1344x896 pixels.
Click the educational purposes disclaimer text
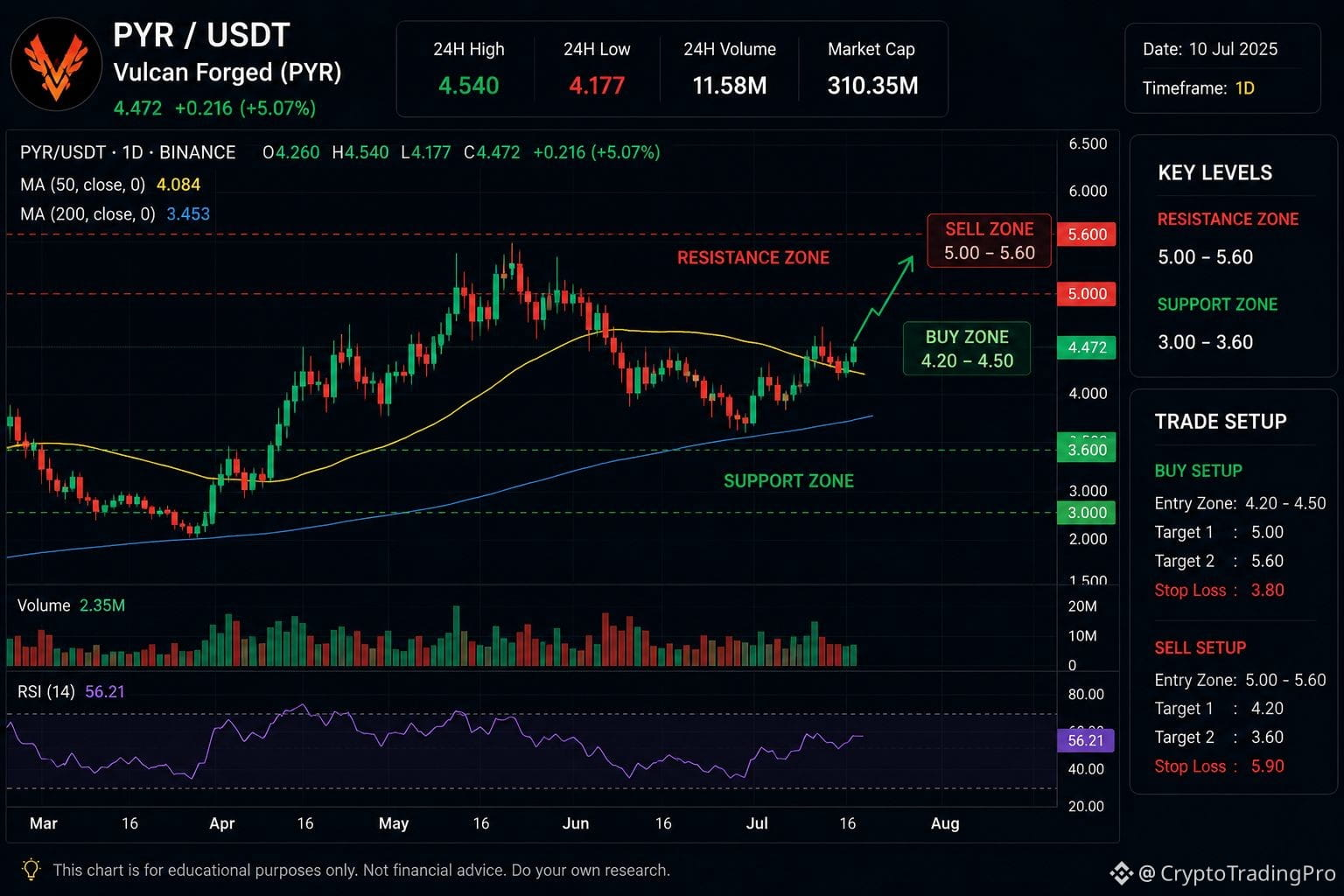point(361,870)
